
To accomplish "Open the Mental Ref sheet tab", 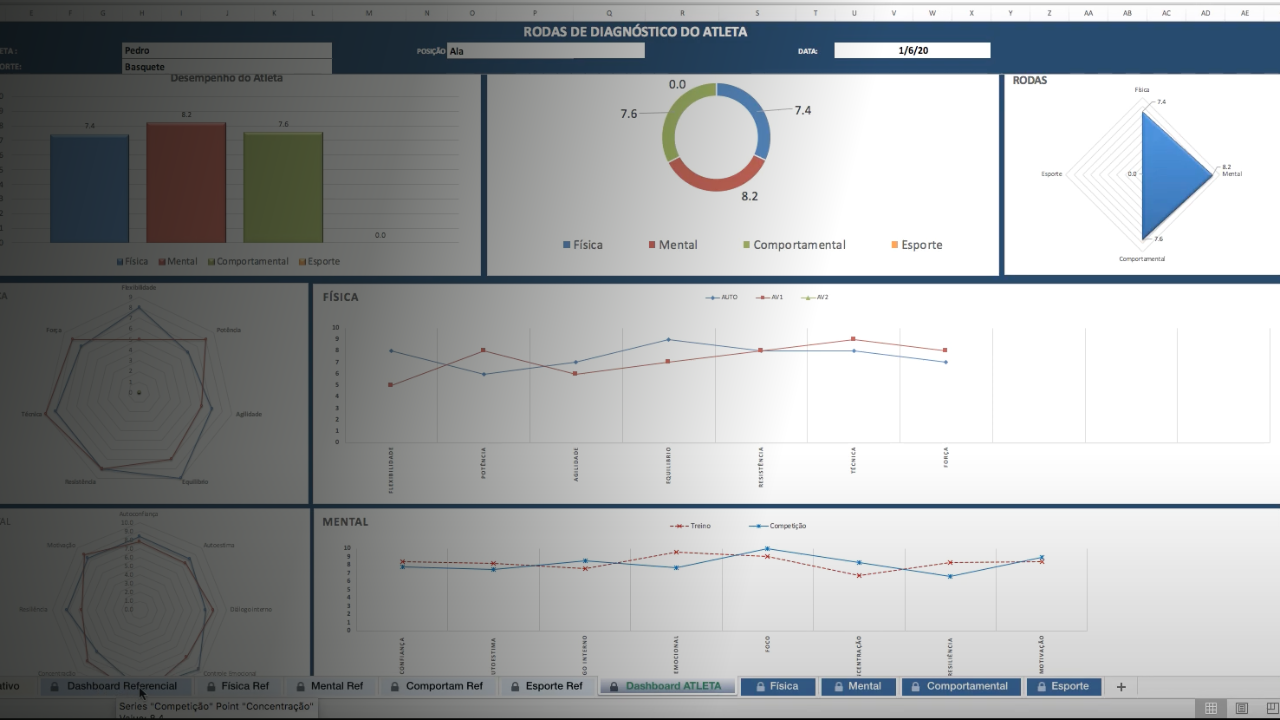I will [336, 686].
